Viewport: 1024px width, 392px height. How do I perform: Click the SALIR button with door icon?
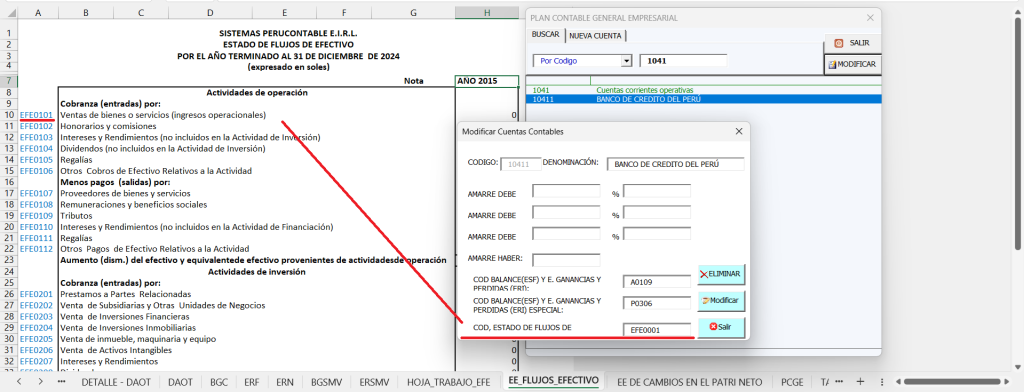point(852,43)
